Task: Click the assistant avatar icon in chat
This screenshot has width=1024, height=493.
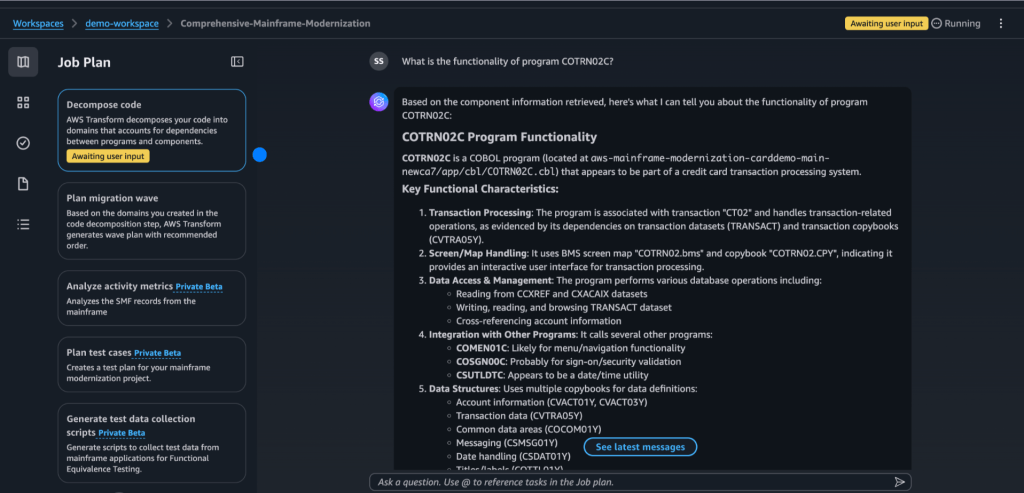Action: click(379, 101)
